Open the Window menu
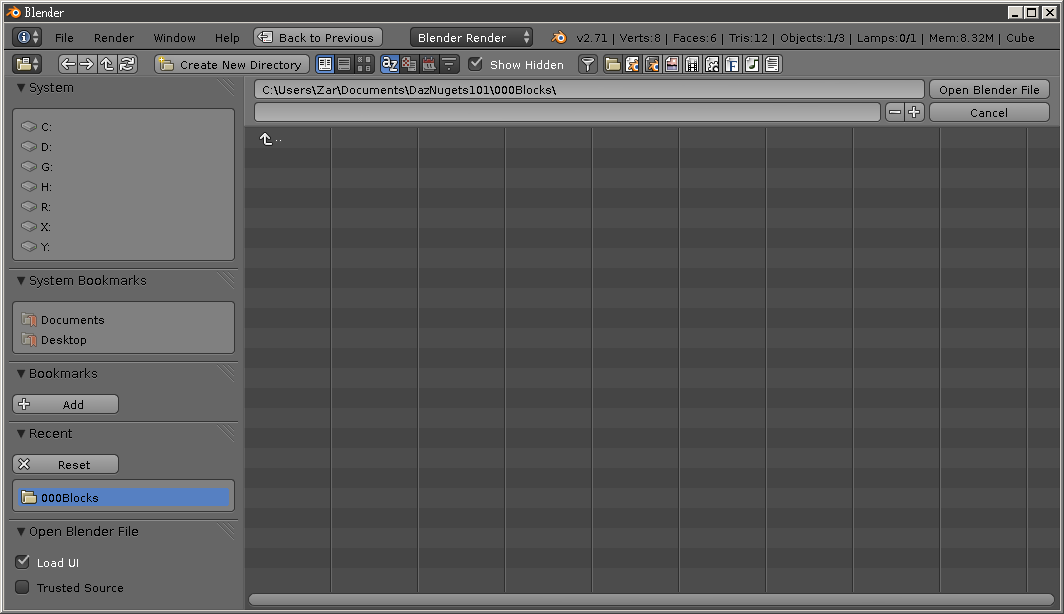Screen dimensions: 1064x614 [174, 38]
